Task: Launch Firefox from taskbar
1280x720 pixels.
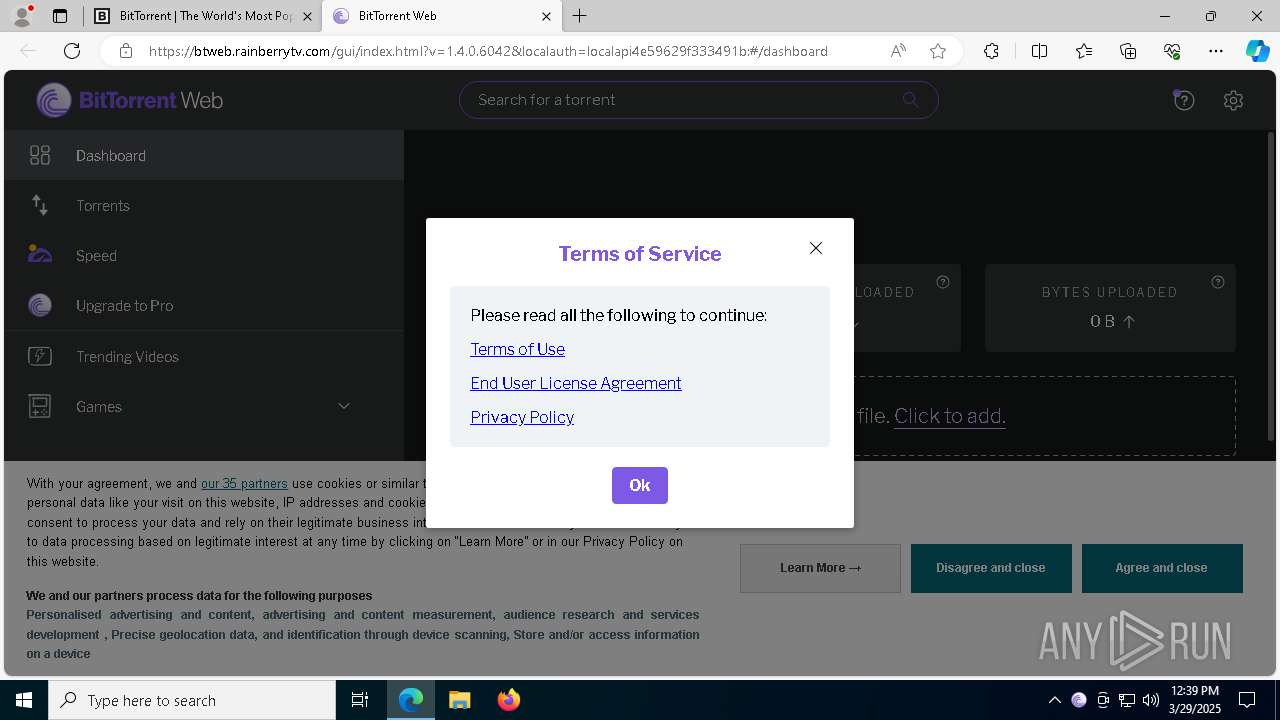Action: 508,700
